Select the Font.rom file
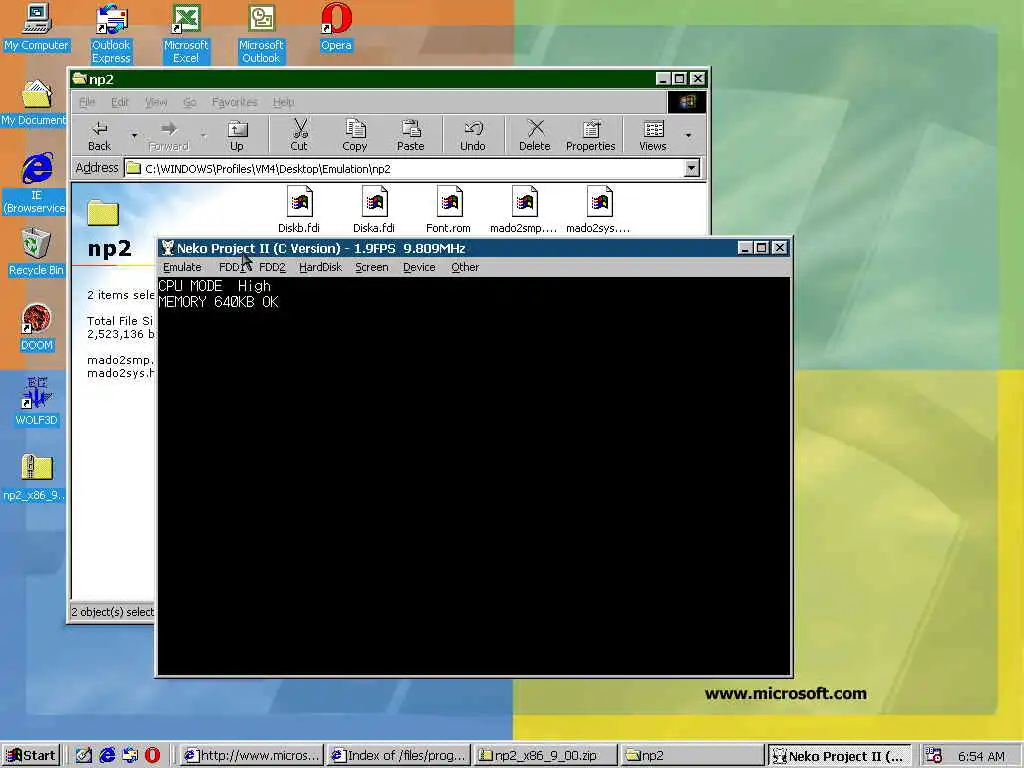Viewport: 1024px width, 768px height. 449,210
